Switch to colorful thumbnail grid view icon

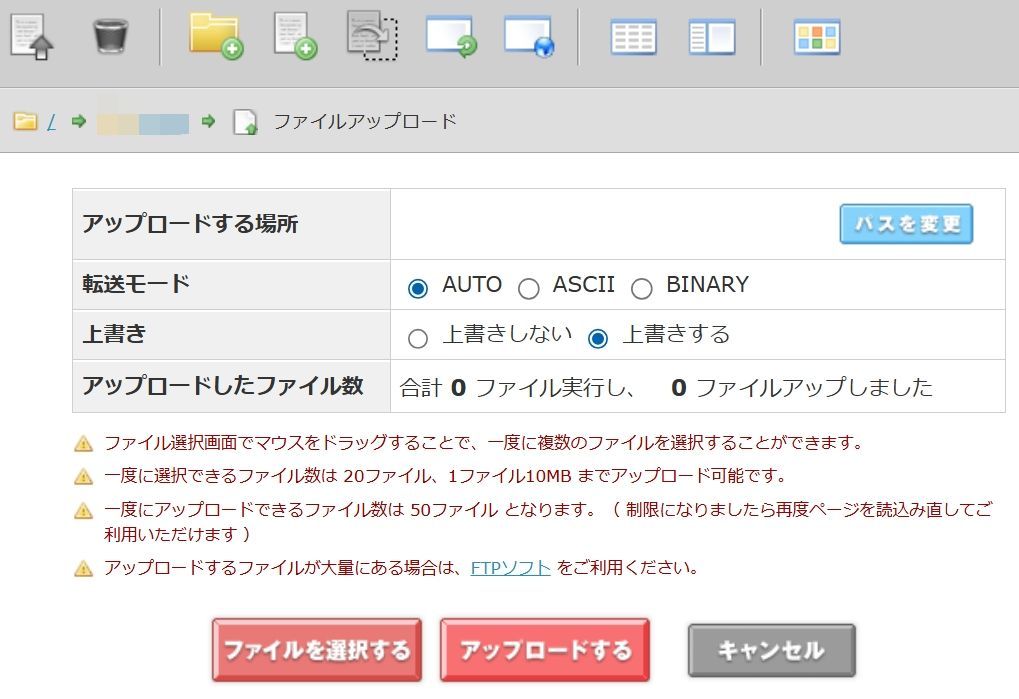click(x=817, y=37)
